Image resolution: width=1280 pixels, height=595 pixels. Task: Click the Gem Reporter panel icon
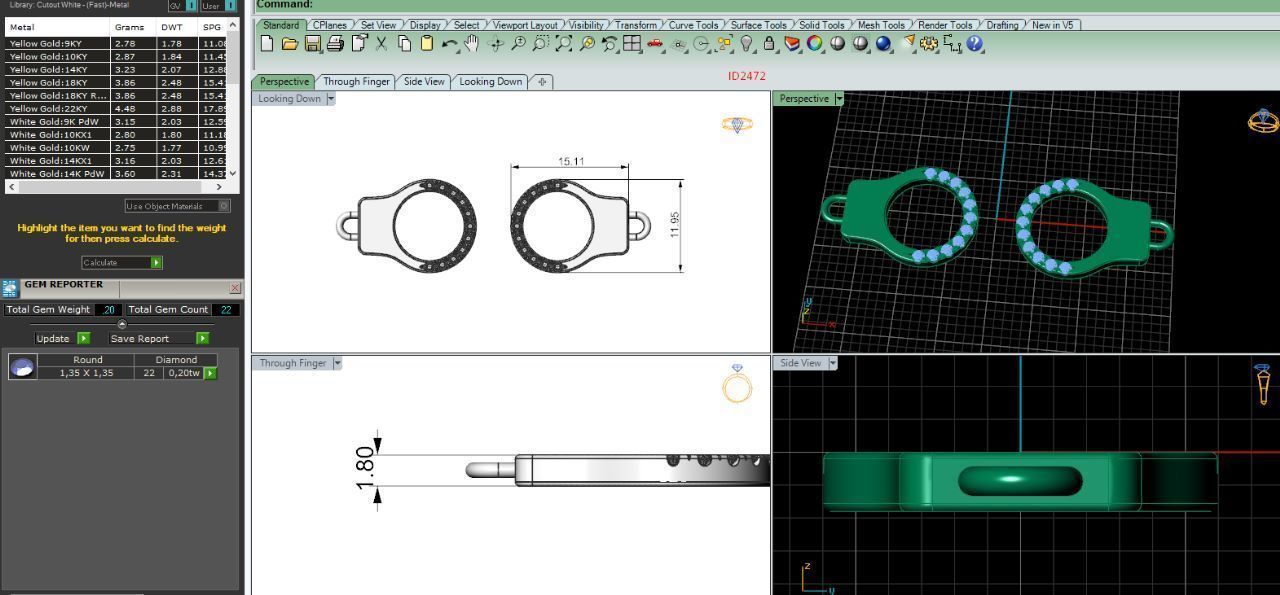[10, 288]
